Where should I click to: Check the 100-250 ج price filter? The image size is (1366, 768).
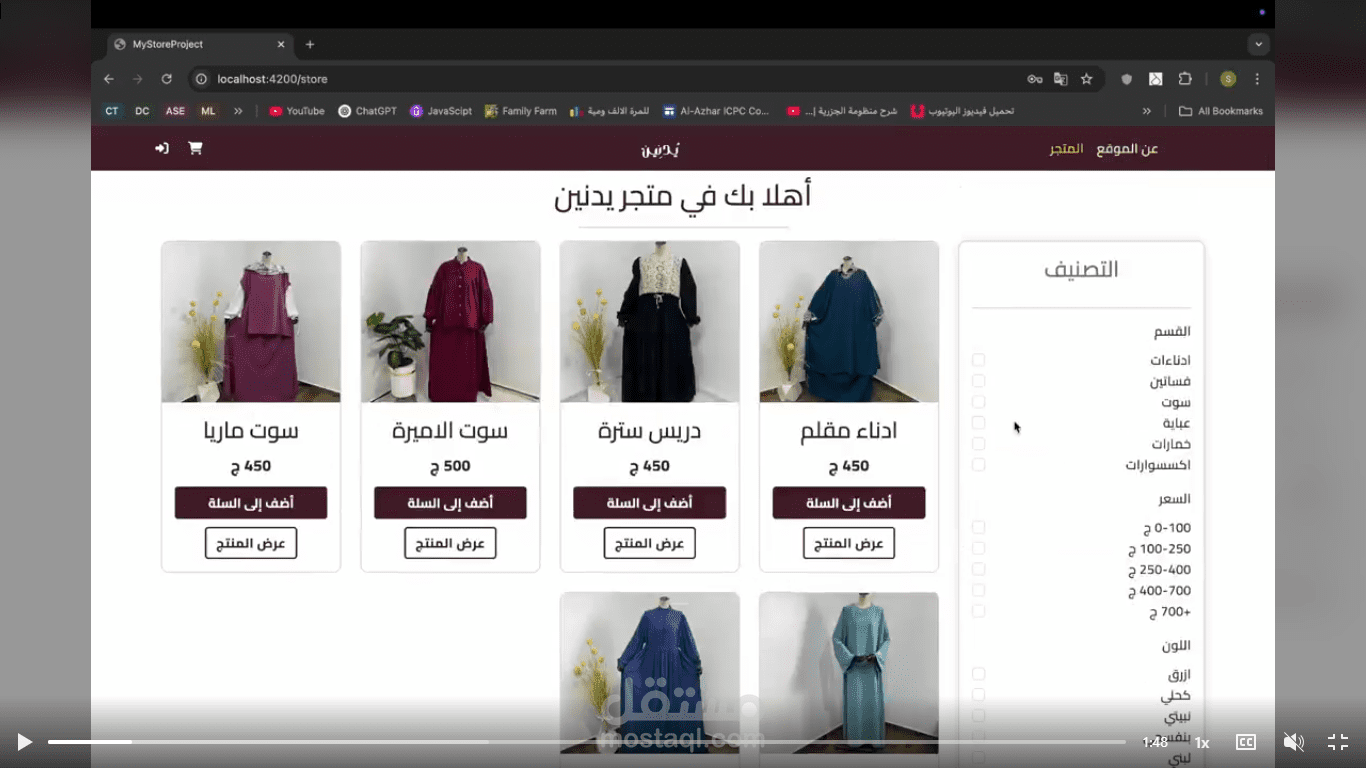point(979,548)
